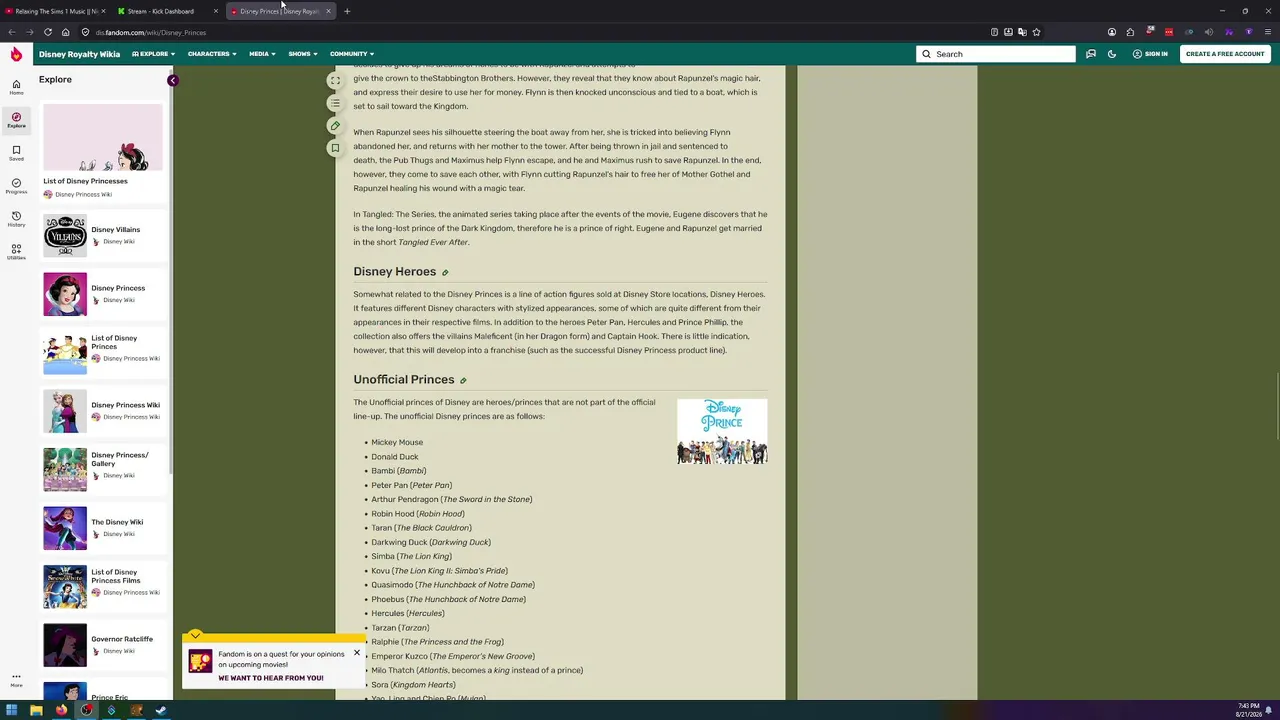Open the table of contents icon

335,103
